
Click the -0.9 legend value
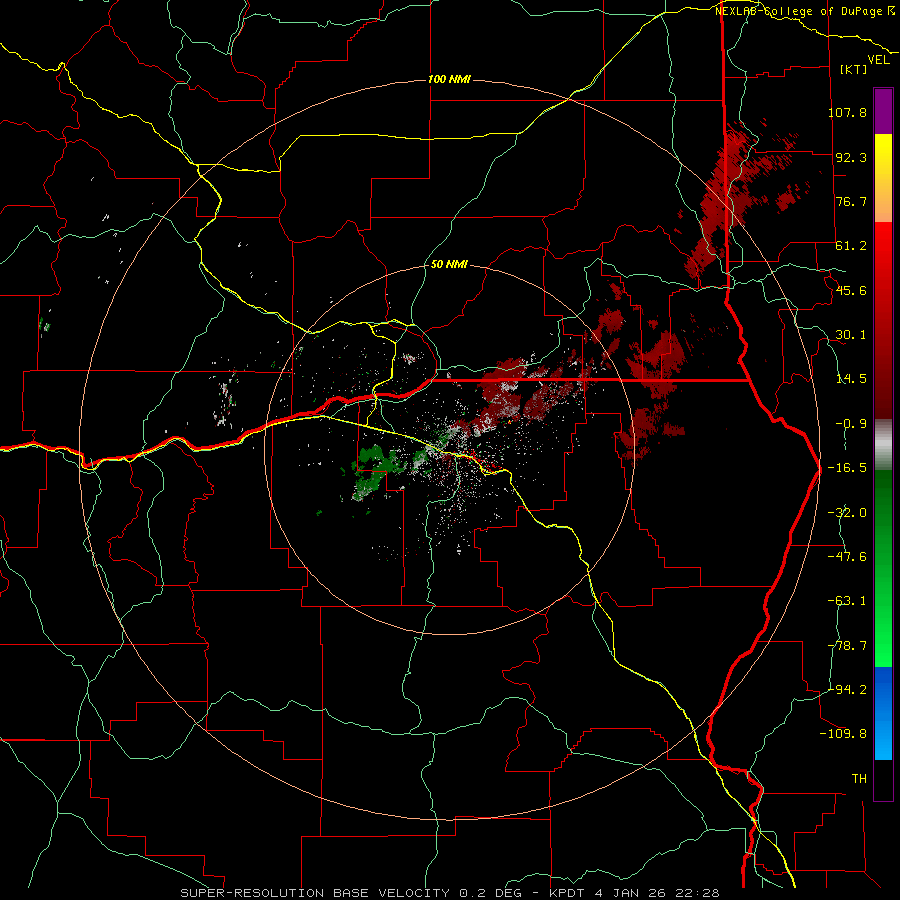click(x=851, y=424)
